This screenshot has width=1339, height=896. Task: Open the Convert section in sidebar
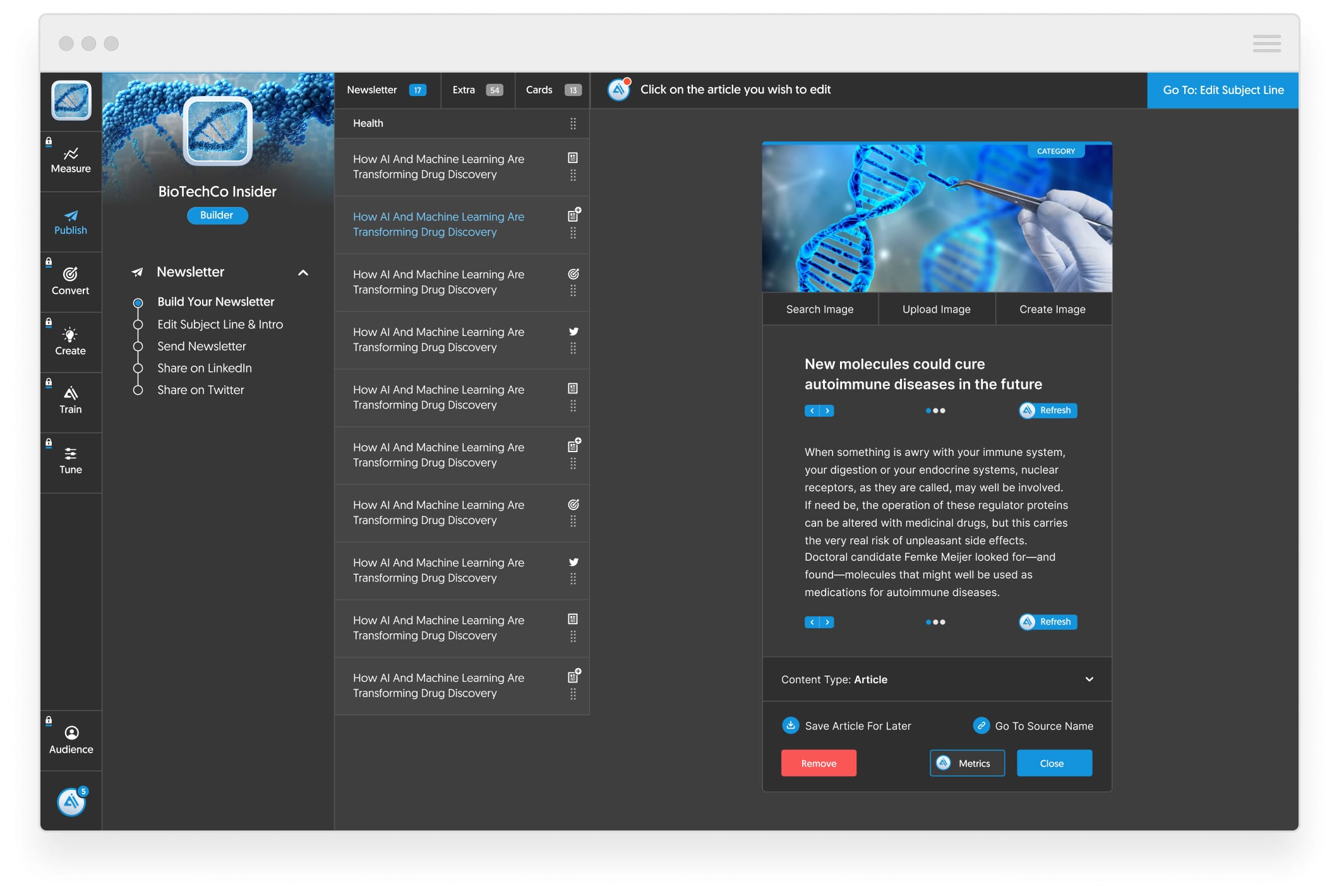click(71, 282)
